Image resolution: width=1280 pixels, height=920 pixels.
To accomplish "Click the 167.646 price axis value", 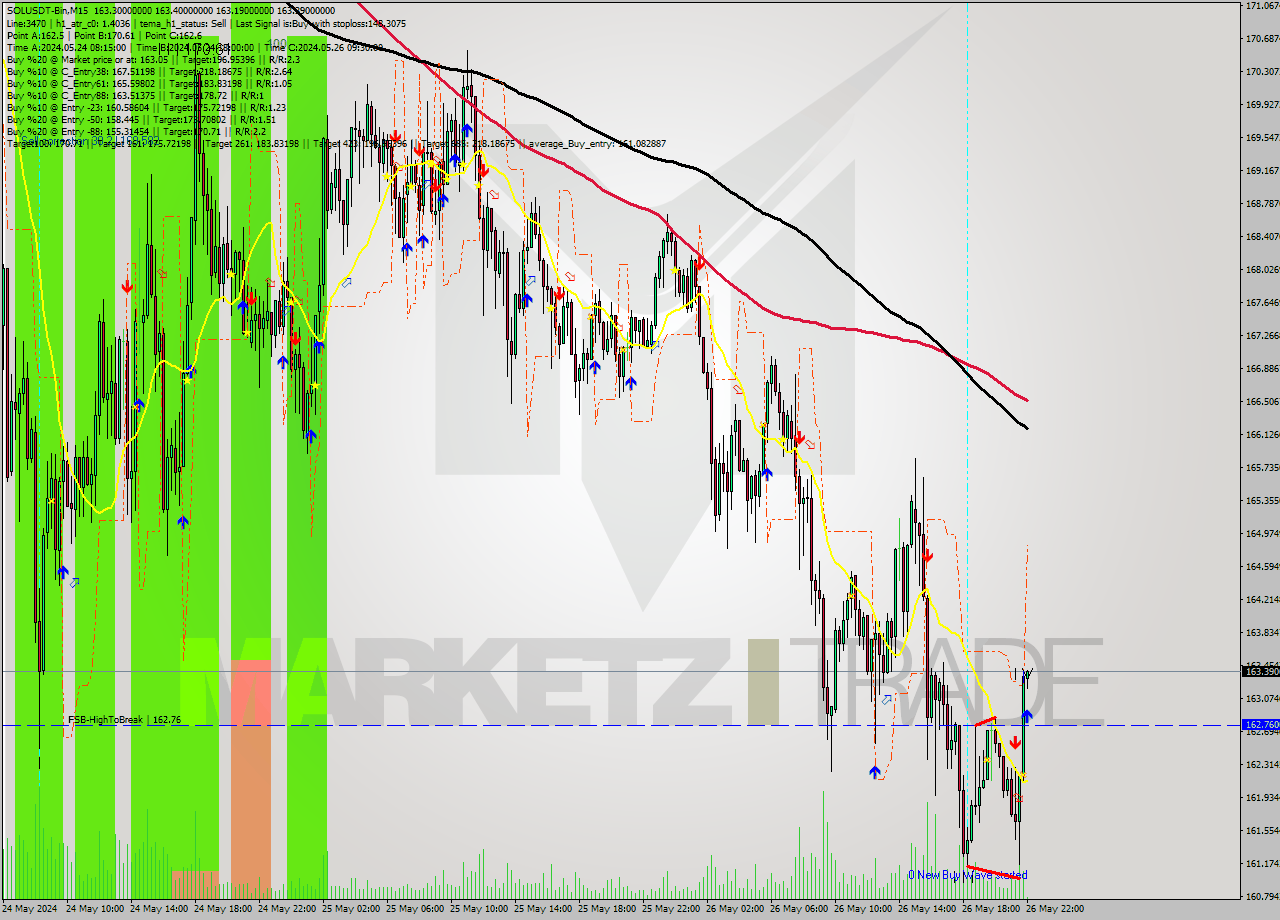I will tap(1263, 303).
